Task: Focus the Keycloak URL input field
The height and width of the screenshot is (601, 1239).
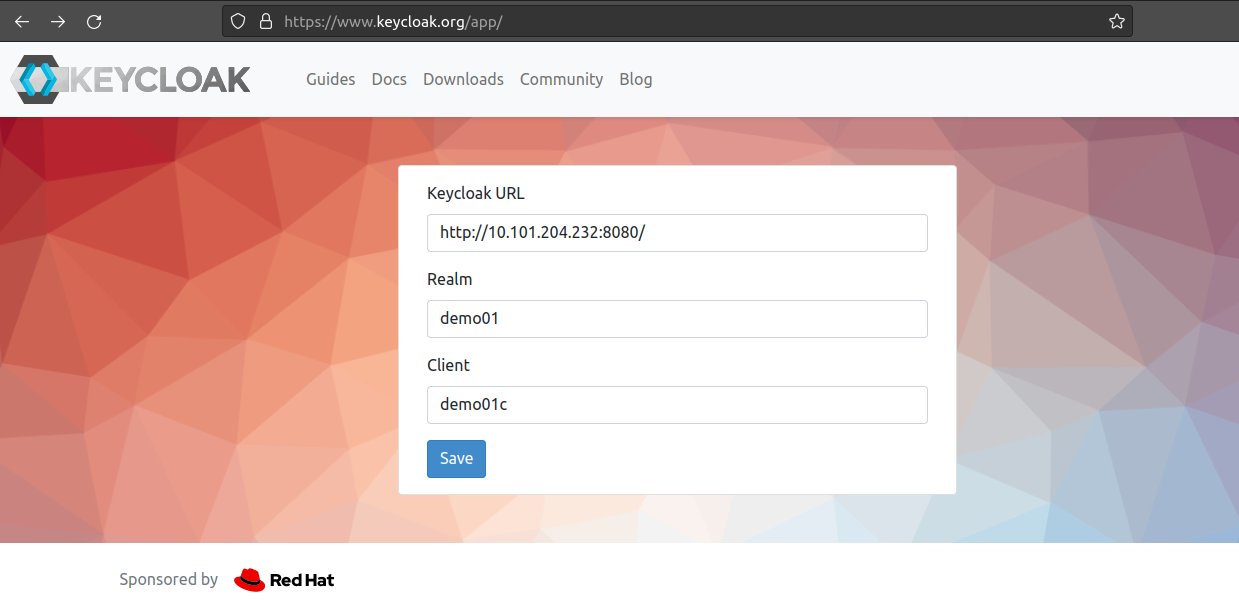Action: tap(677, 233)
